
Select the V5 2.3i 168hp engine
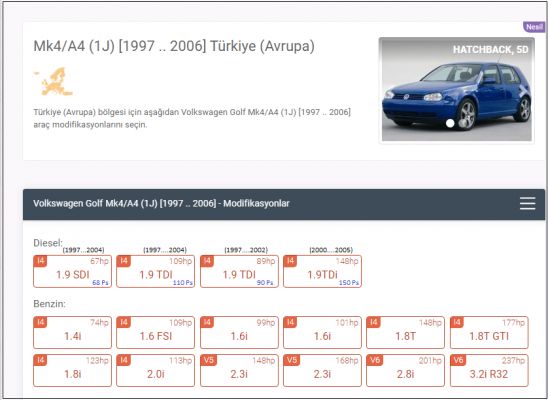pyautogui.click(x=322, y=371)
